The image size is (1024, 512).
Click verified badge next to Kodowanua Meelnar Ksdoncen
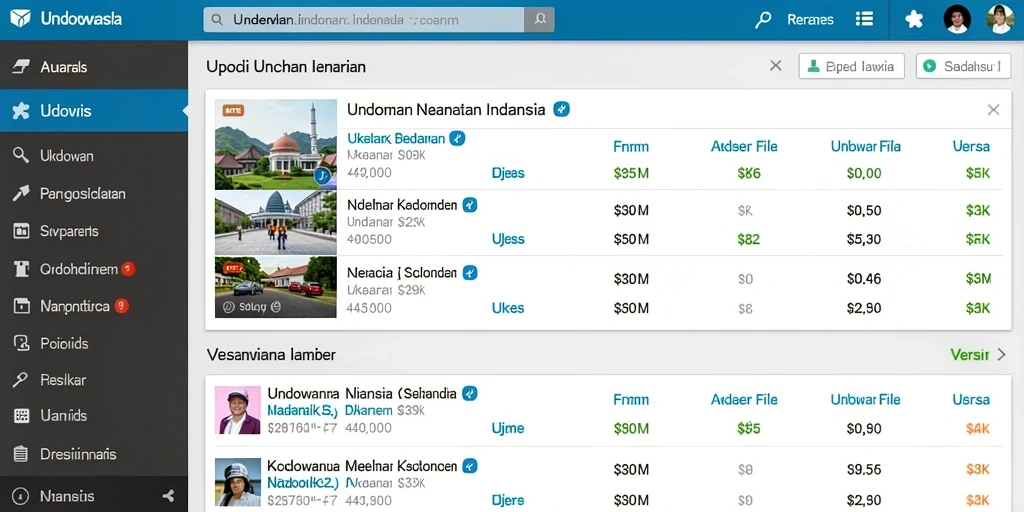(x=470, y=466)
